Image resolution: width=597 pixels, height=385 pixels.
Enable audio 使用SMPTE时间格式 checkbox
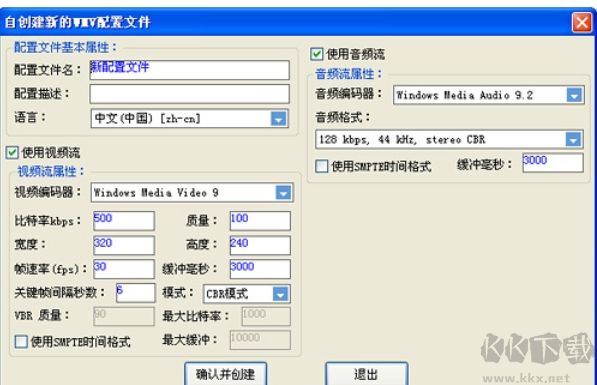322,166
